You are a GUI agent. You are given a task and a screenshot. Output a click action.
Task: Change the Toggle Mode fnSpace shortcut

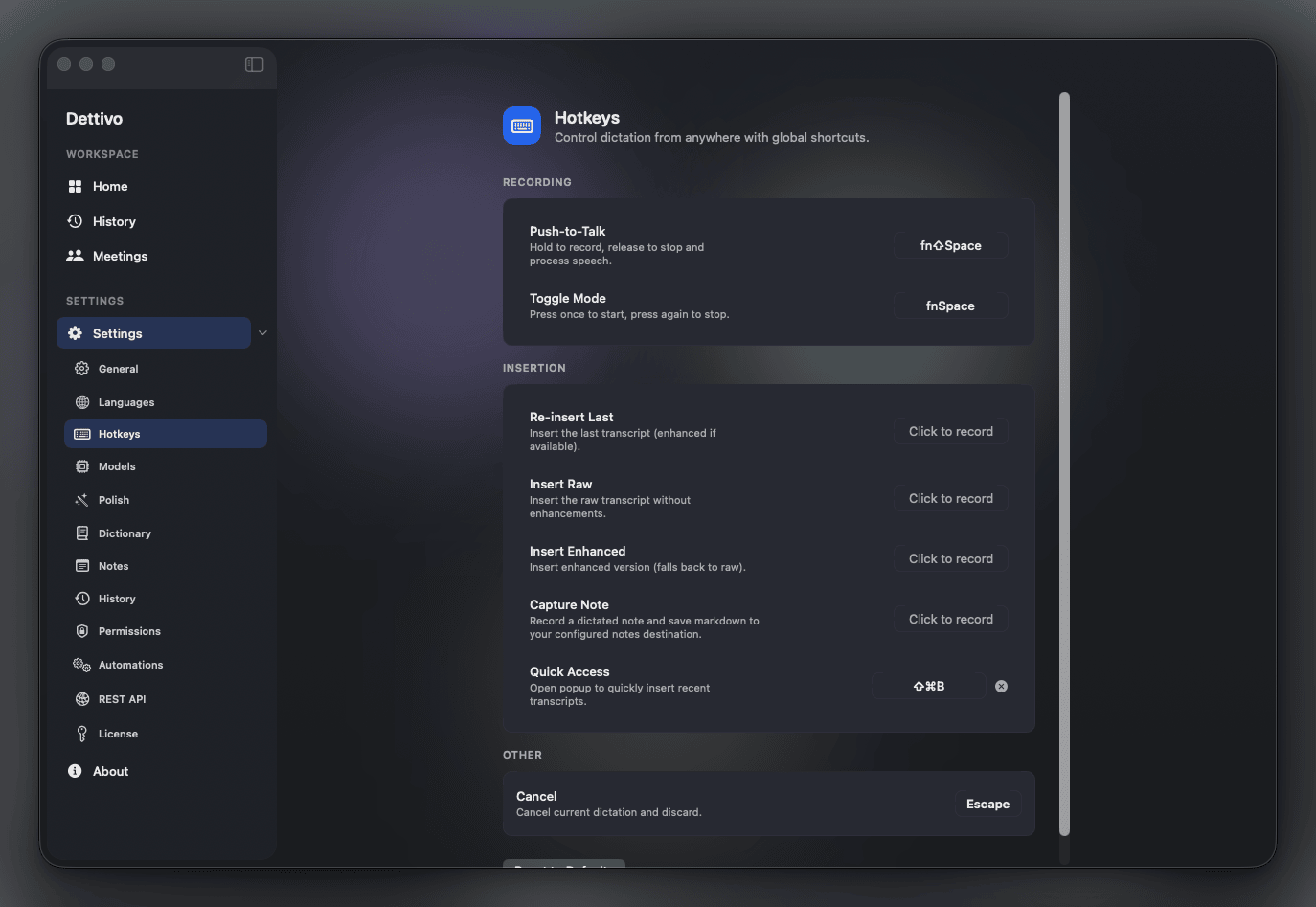pos(951,306)
